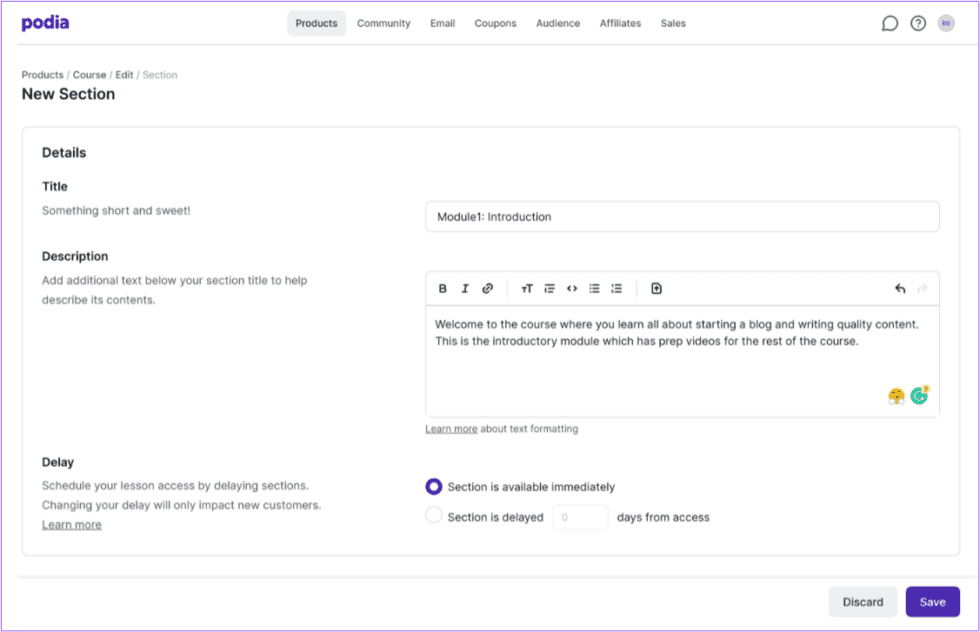The image size is (980, 632).
Task: Undo the last edit in the description
Action: [x=899, y=288]
